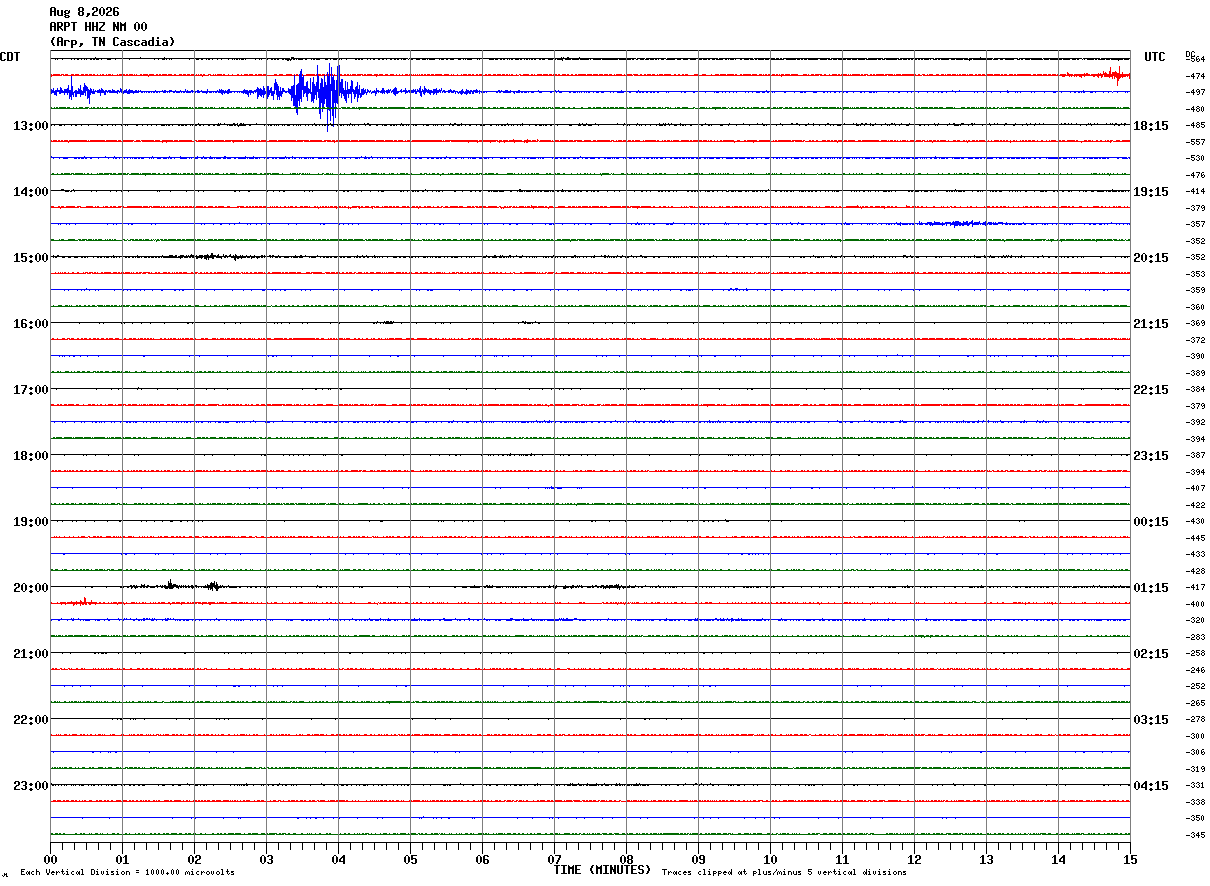Click the 13:00 CDT time label

(31, 126)
